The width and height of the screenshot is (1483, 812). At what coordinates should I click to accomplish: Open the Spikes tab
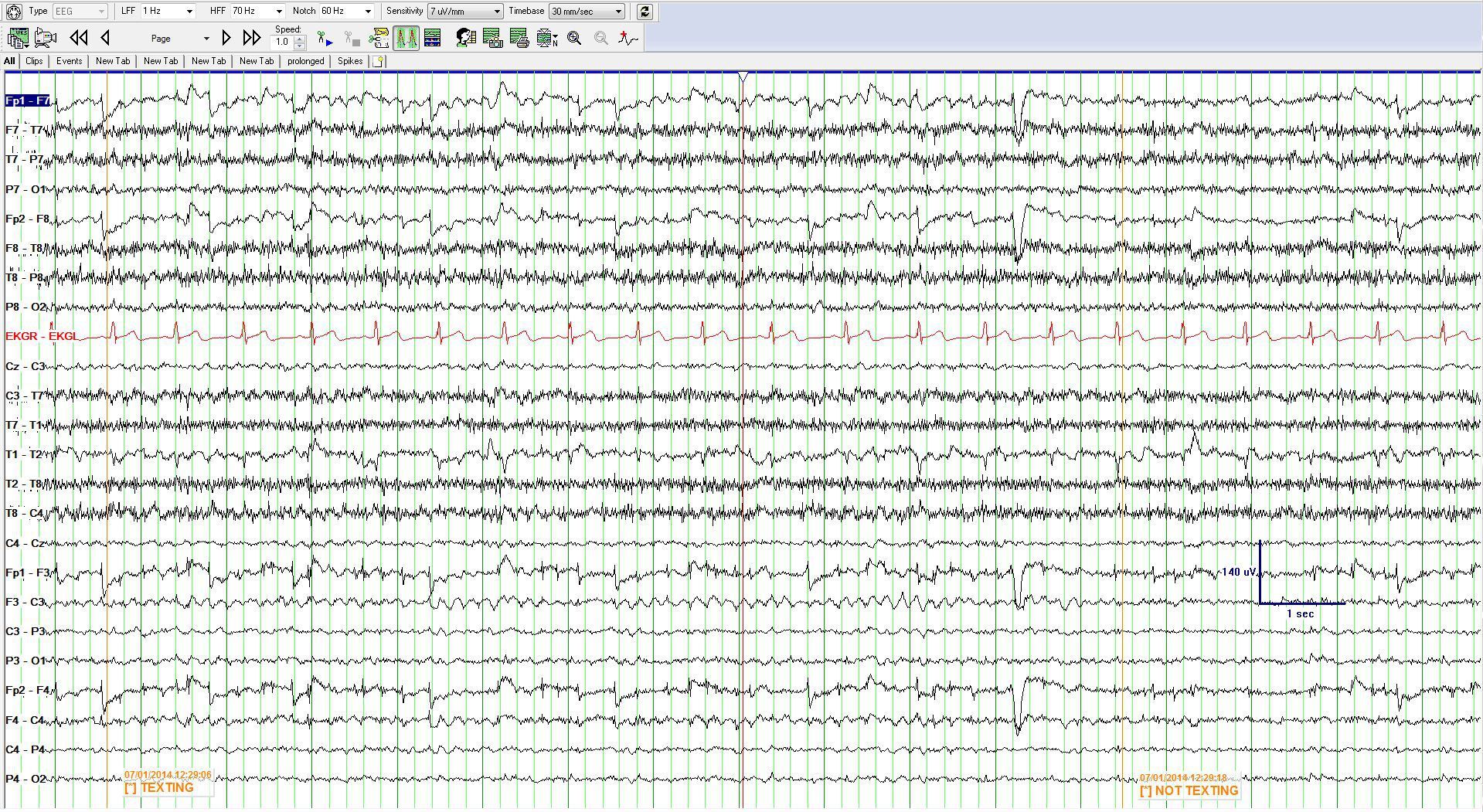pos(349,61)
